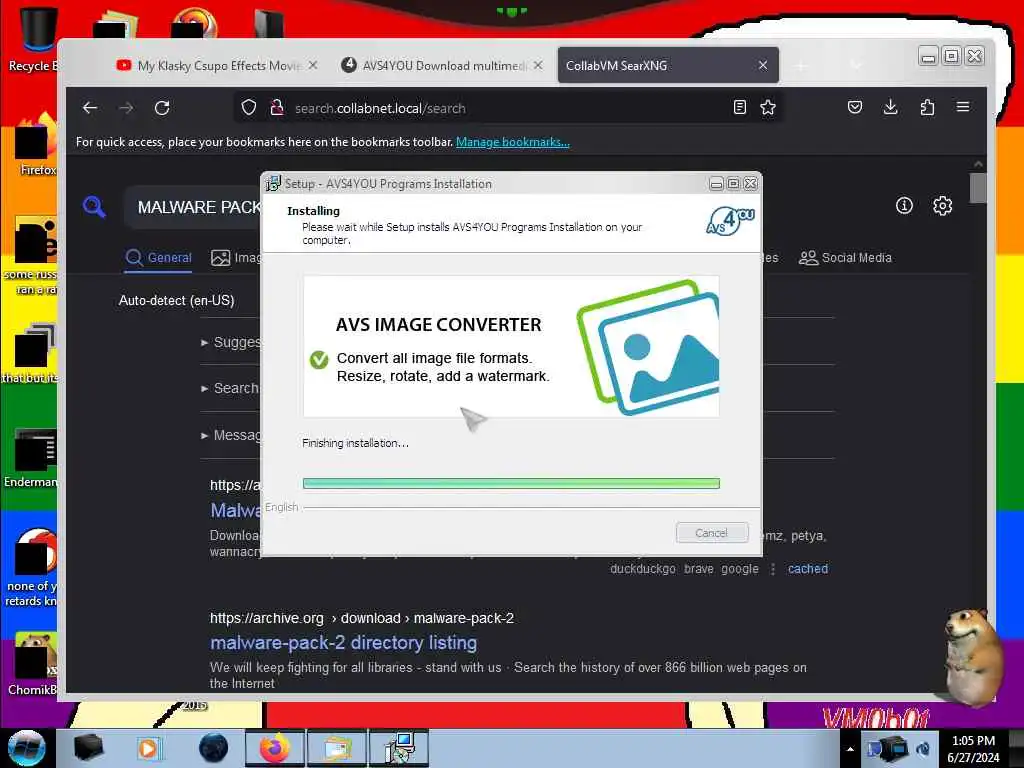Screen dimensions: 1024x768
Task: Click the installation progress bar
Action: click(x=511, y=483)
